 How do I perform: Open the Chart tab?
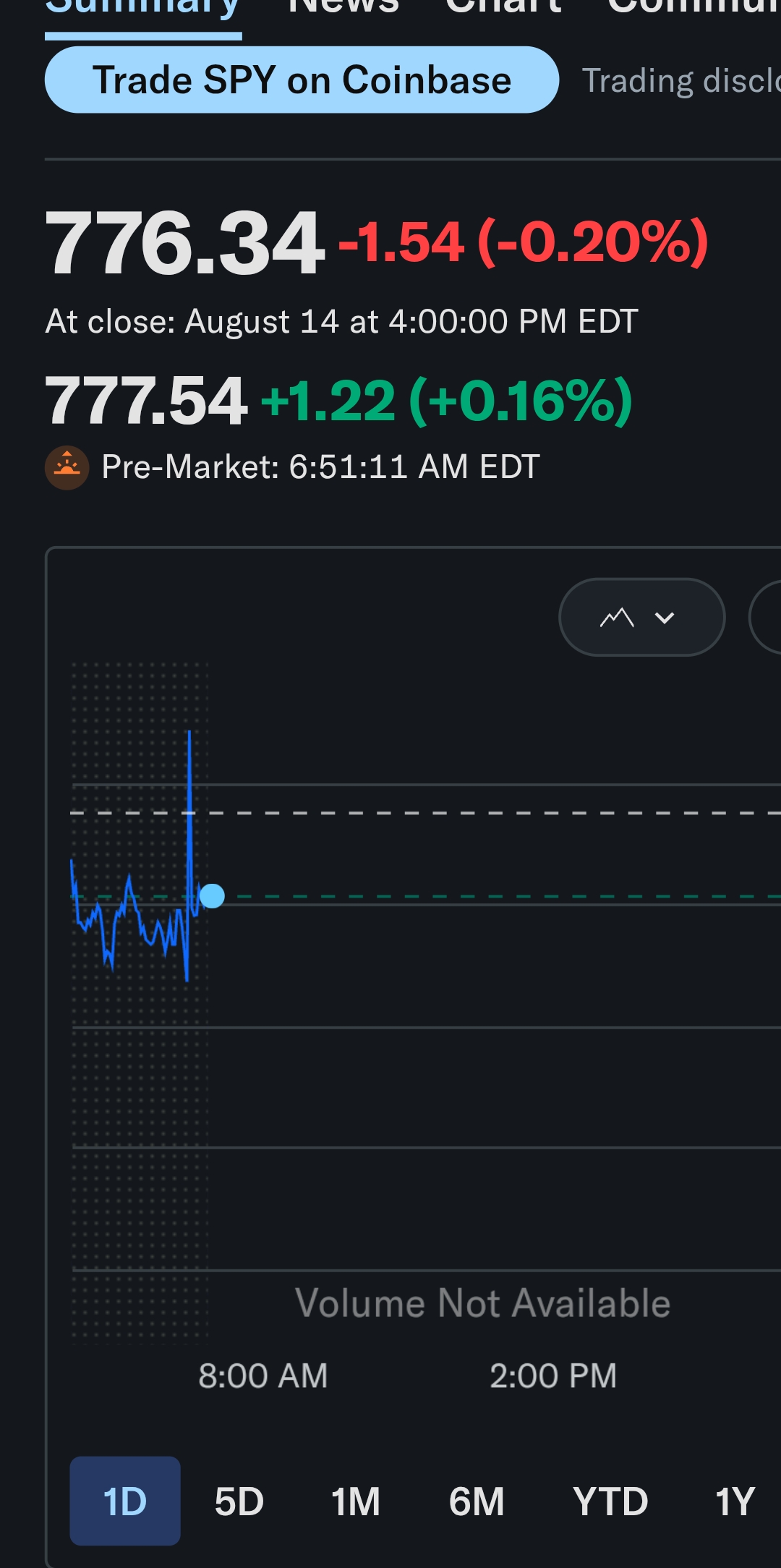tap(503, 7)
